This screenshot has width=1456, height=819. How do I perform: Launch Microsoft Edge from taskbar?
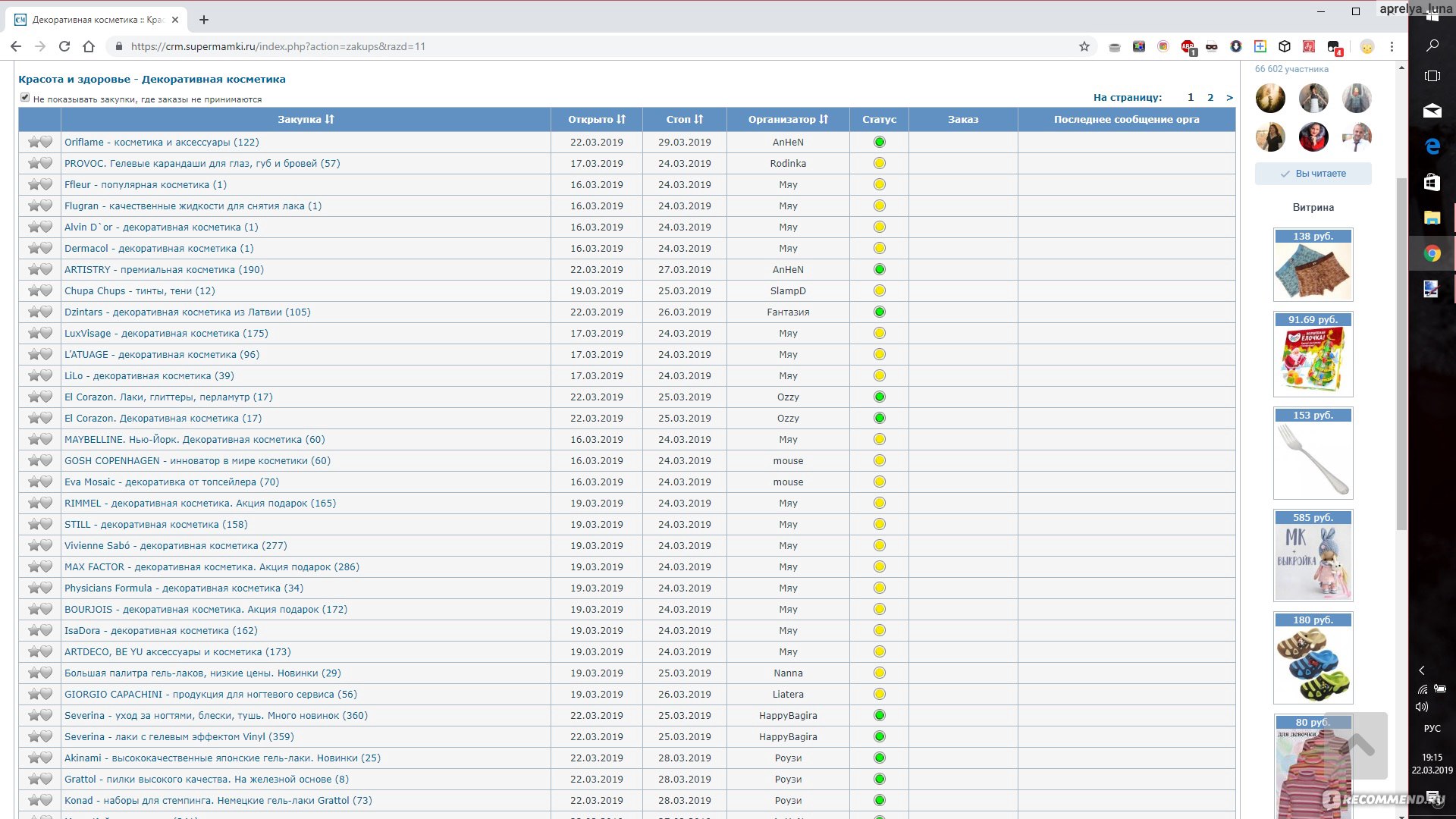(1432, 146)
